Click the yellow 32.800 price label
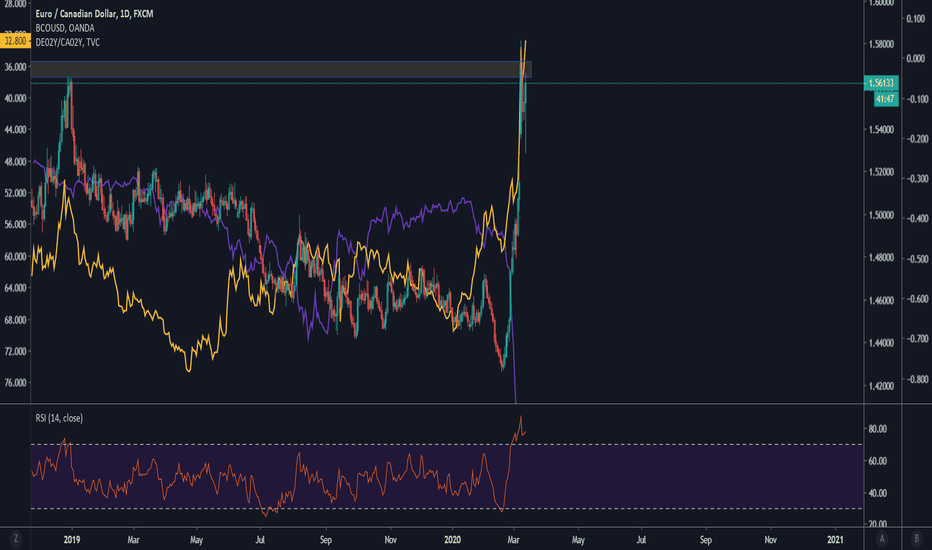This screenshot has width=932, height=550. point(15,41)
